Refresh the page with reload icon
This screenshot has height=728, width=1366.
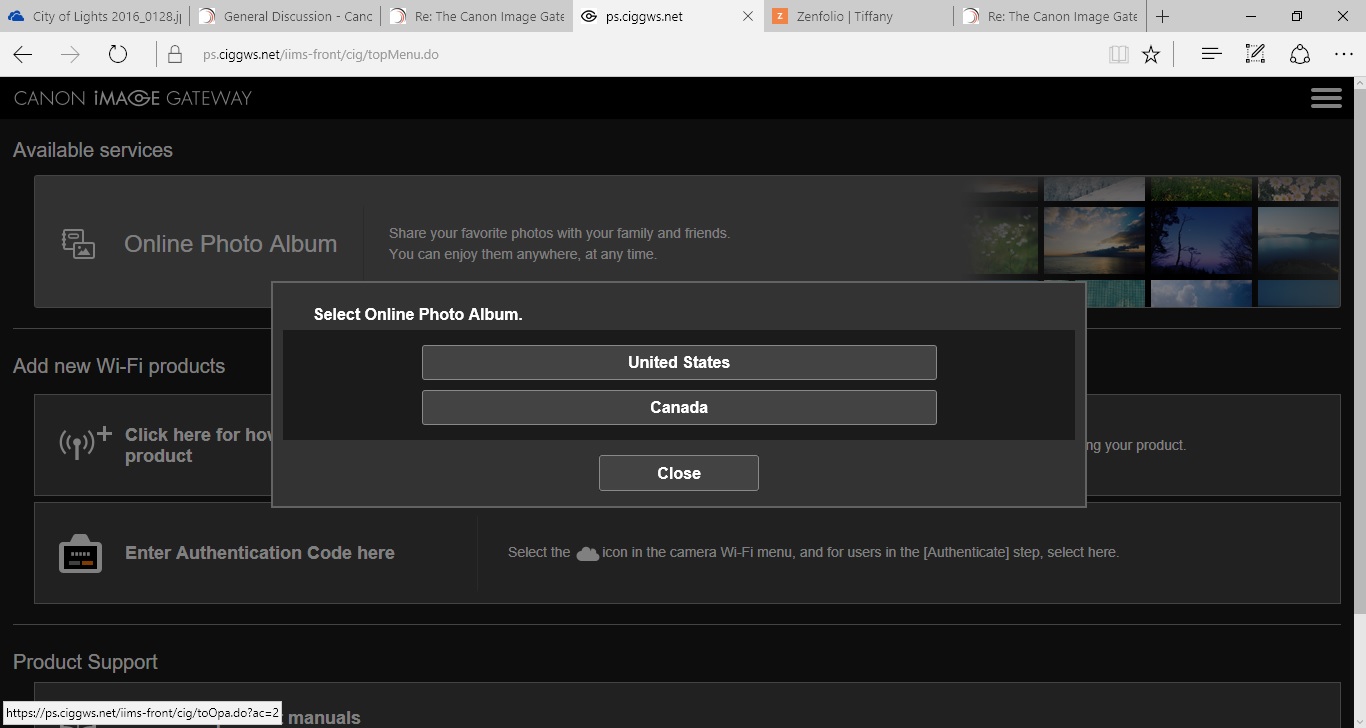pyautogui.click(x=118, y=55)
